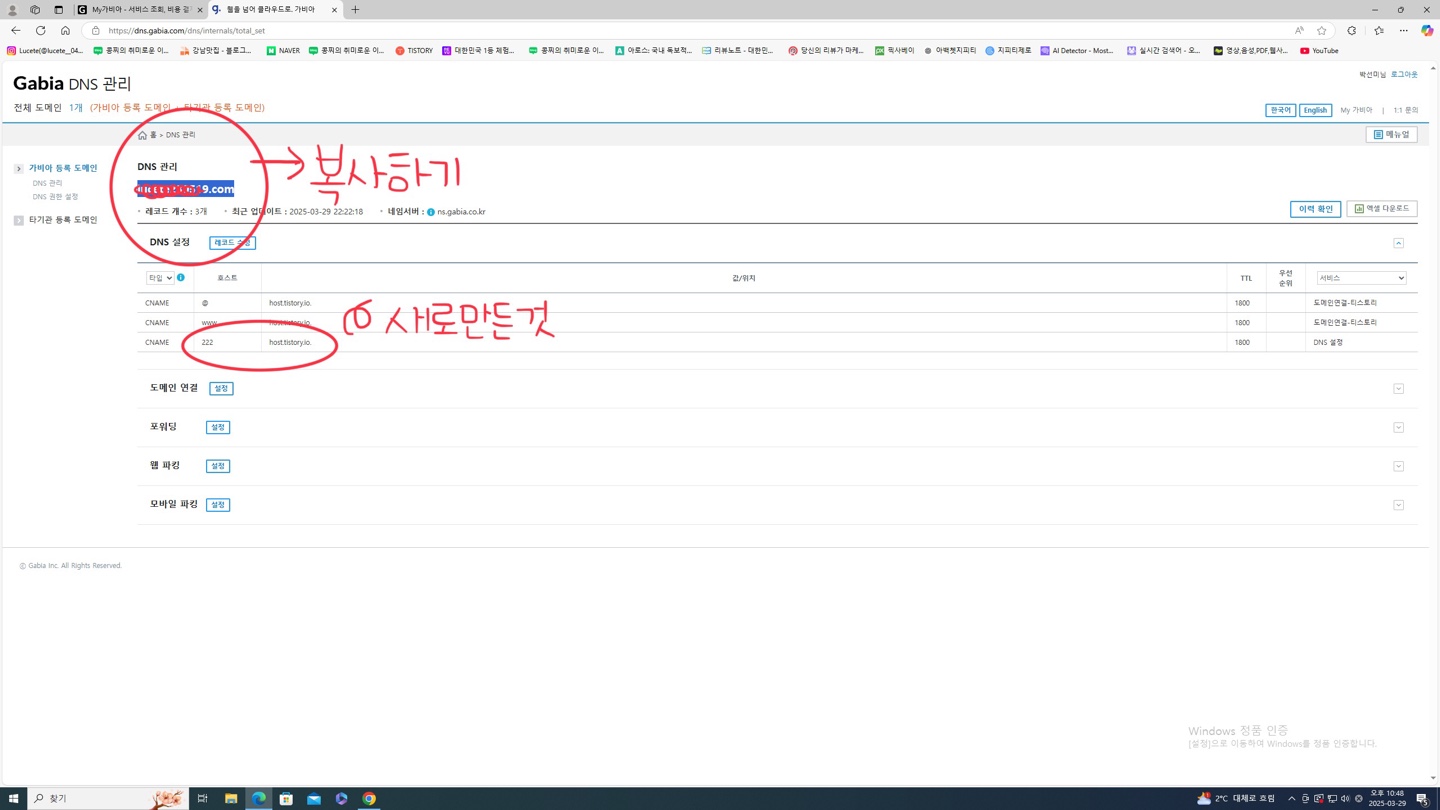The image size is (1440, 810).
Task: Open DNS 관리 in the left sidebar
Action: pyautogui.click(x=47, y=183)
